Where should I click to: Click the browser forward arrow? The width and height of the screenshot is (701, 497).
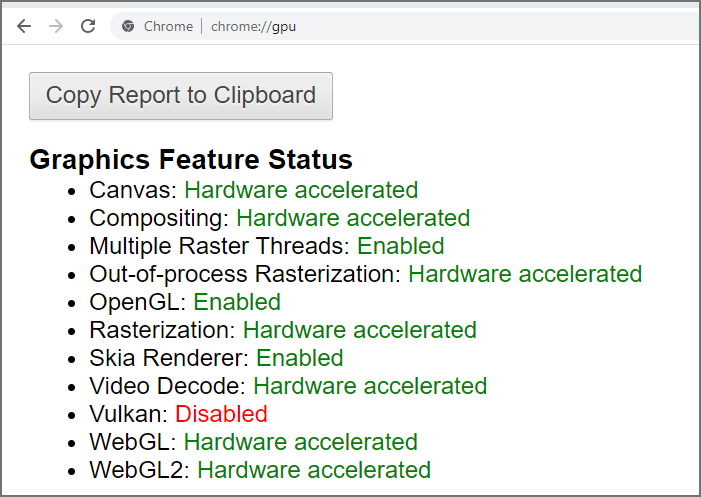coord(56,26)
